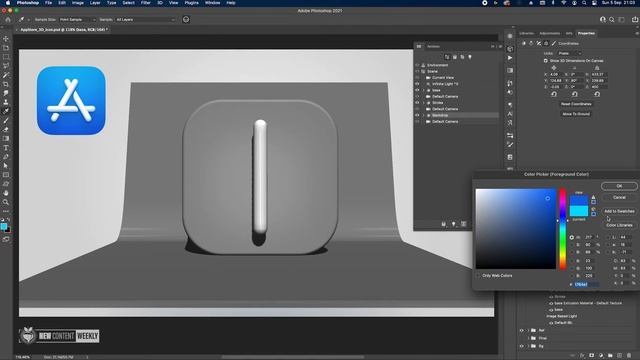Open the Layer menu
The height and width of the screenshot is (360, 640).
95,3
